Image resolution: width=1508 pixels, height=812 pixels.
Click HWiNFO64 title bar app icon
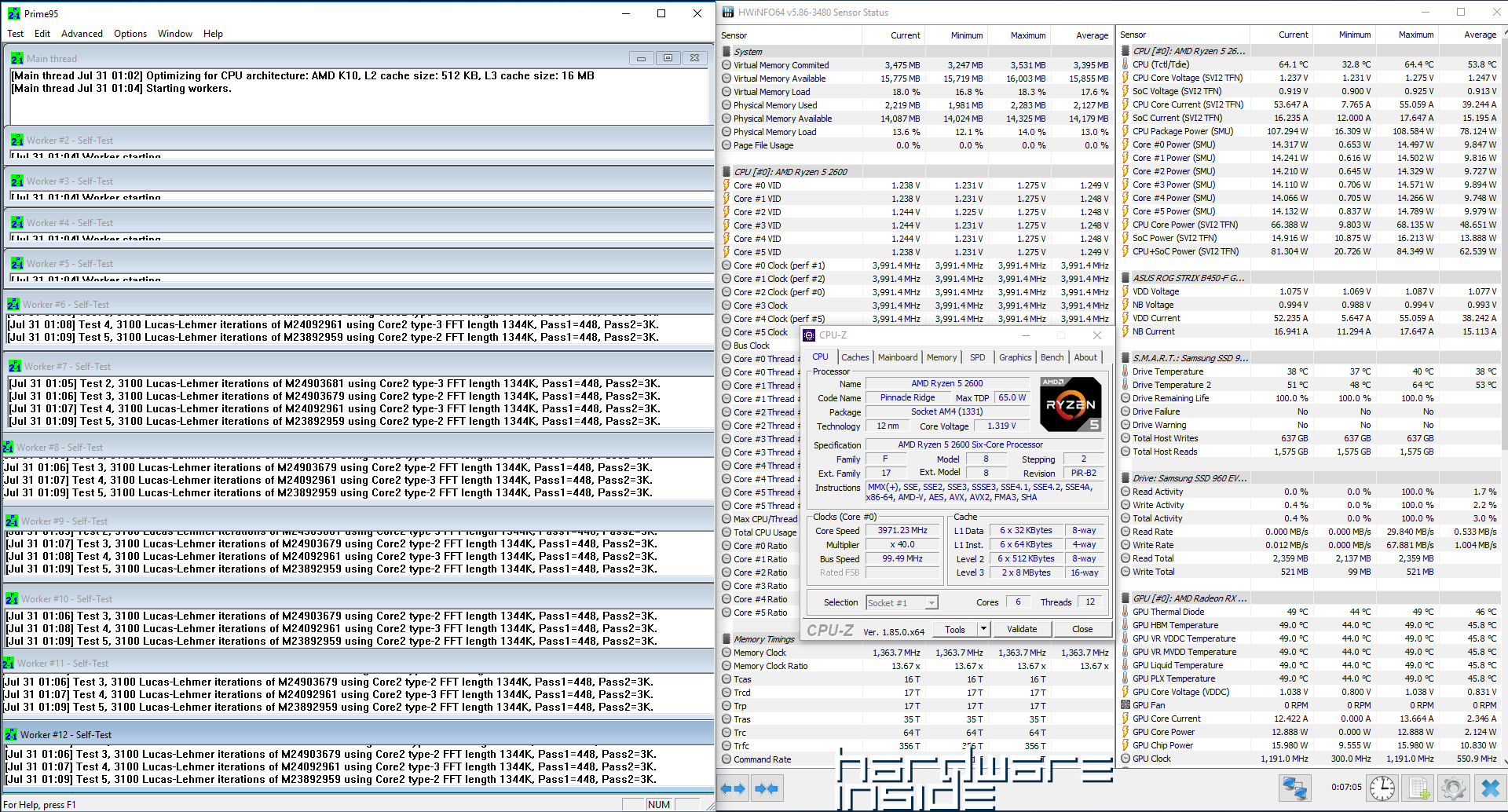coord(727,13)
